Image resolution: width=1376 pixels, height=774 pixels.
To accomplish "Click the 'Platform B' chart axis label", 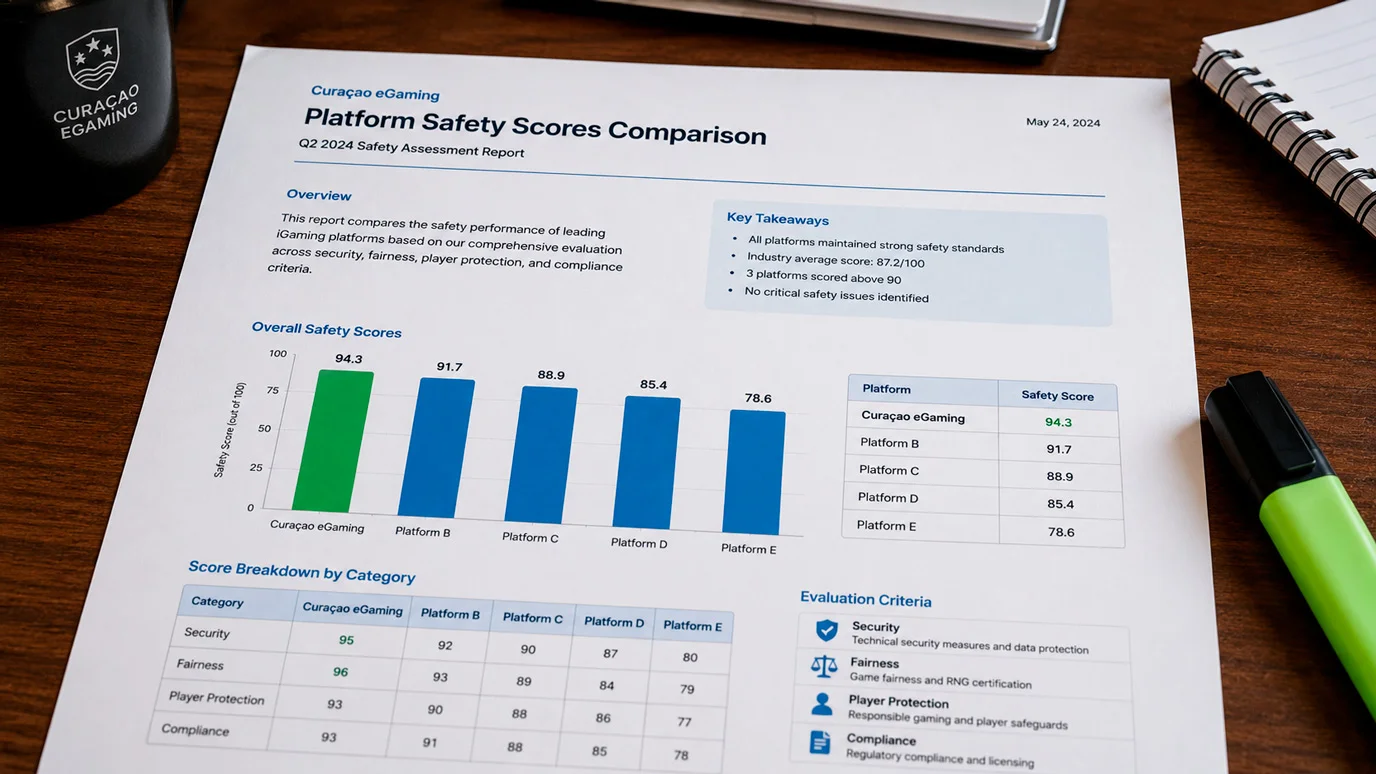I will (x=422, y=532).
